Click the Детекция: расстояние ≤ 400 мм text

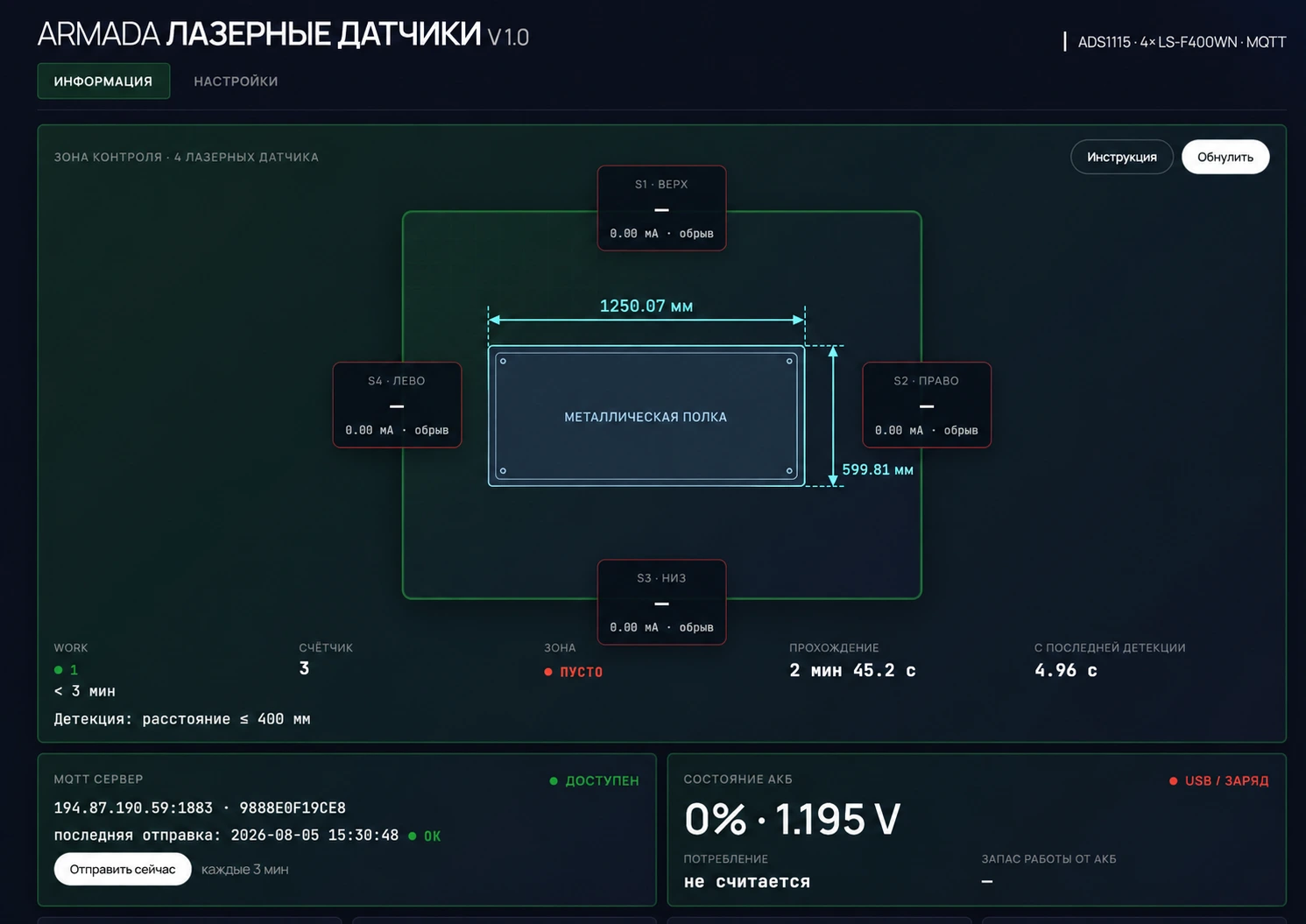pyautogui.click(x=182, y=719)
